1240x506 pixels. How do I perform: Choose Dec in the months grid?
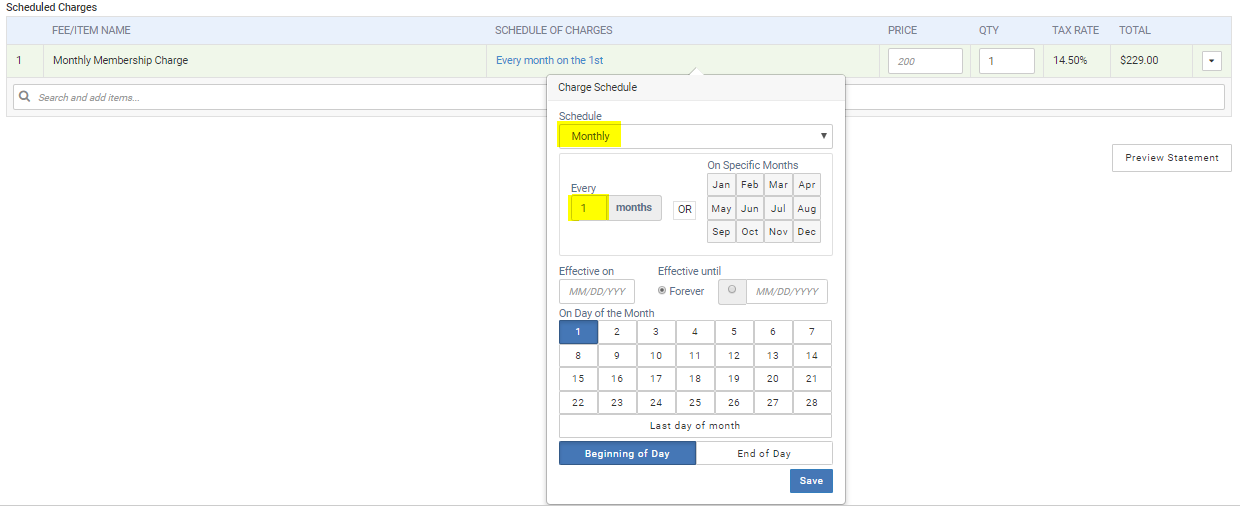[807, 232]
